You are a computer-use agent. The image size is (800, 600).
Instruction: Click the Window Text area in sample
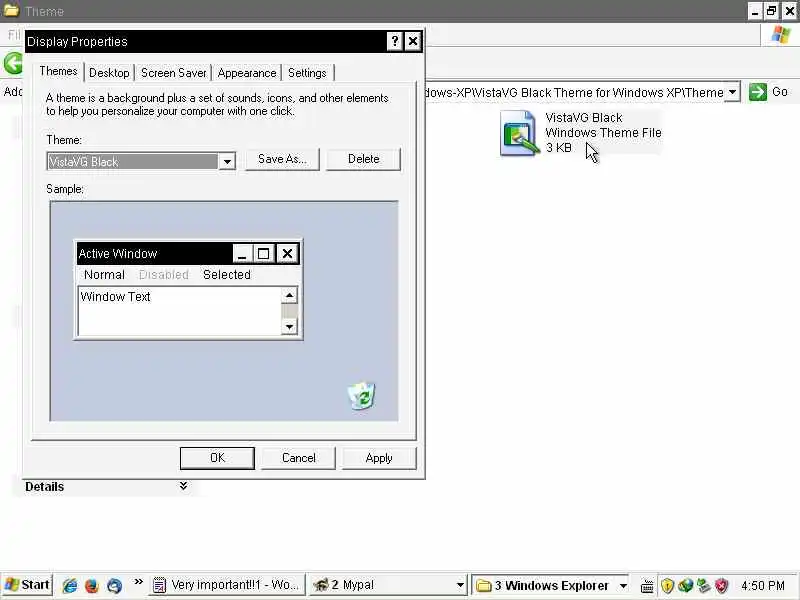click(179, 311)
